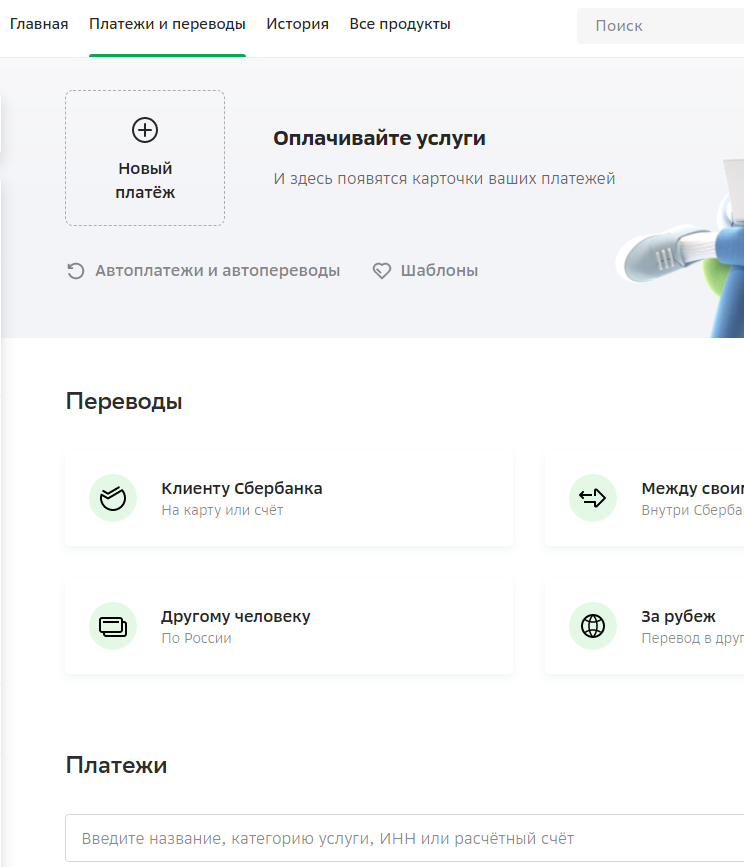This screenshot has width=744, height=867.
Task: Open the За рубеж transfer option
Action: click(x=645, y=626)
